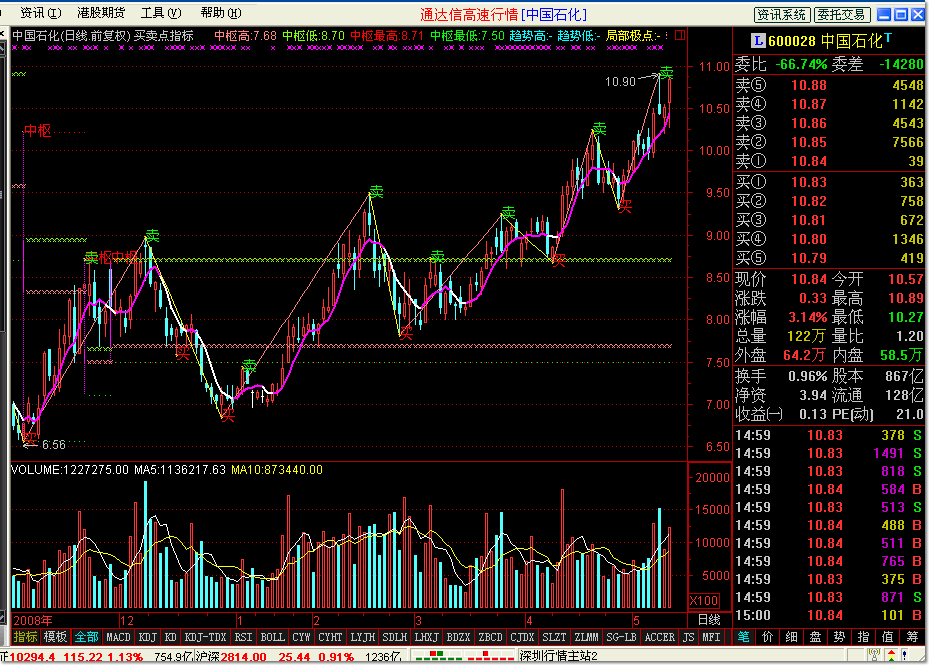Select the 模板 tab
The width and height of the screenshot is (932, 667).
pyautogui.click(x=55, y=637)
